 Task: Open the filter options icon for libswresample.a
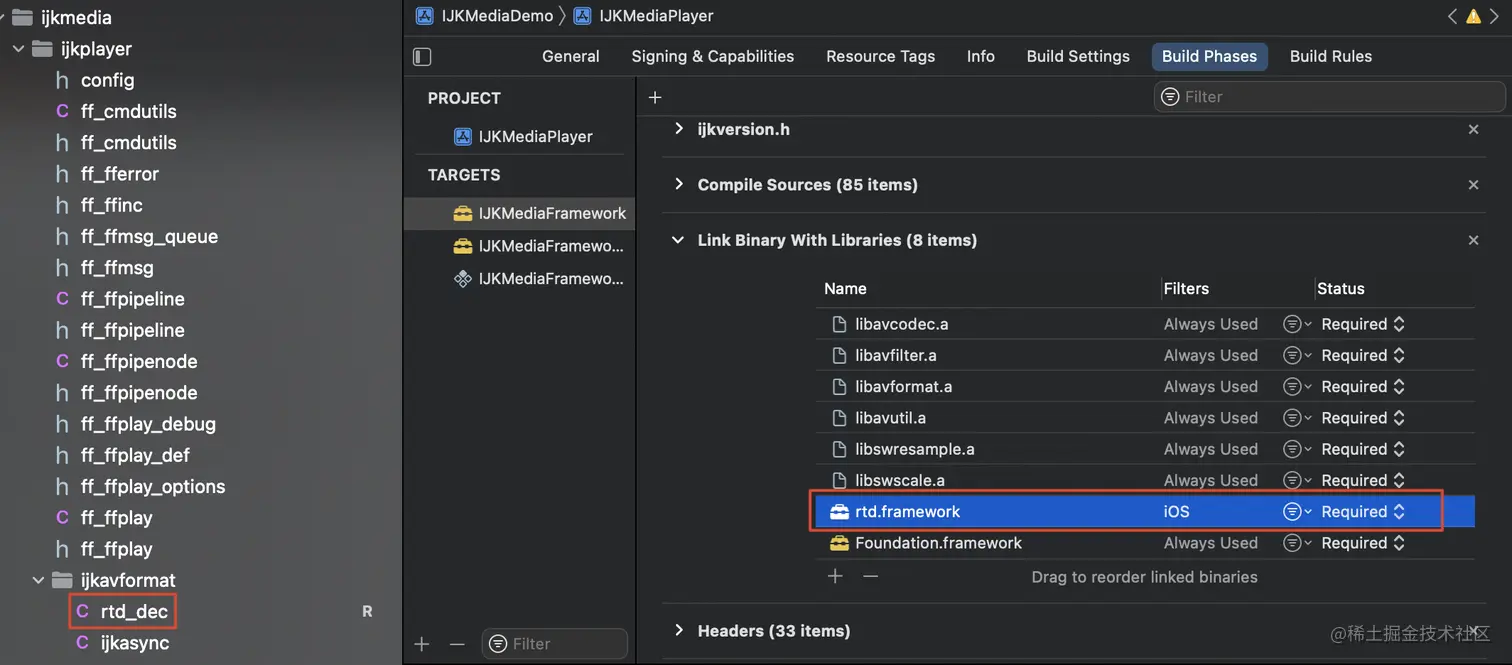click(x=1297, y=449)
